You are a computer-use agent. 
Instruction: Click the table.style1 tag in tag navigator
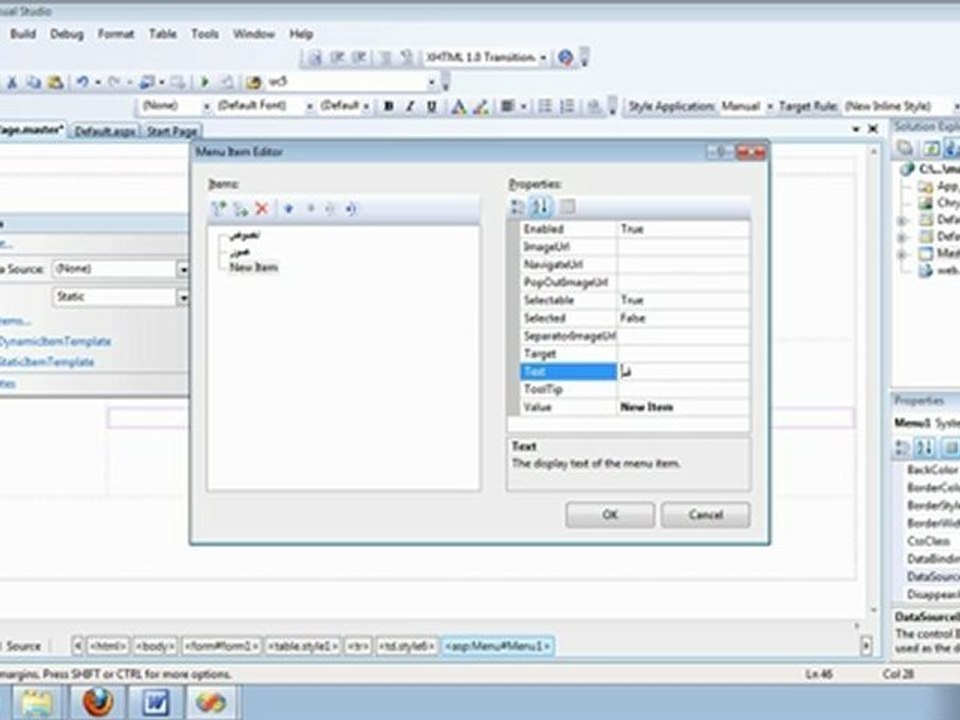(303, 646)
